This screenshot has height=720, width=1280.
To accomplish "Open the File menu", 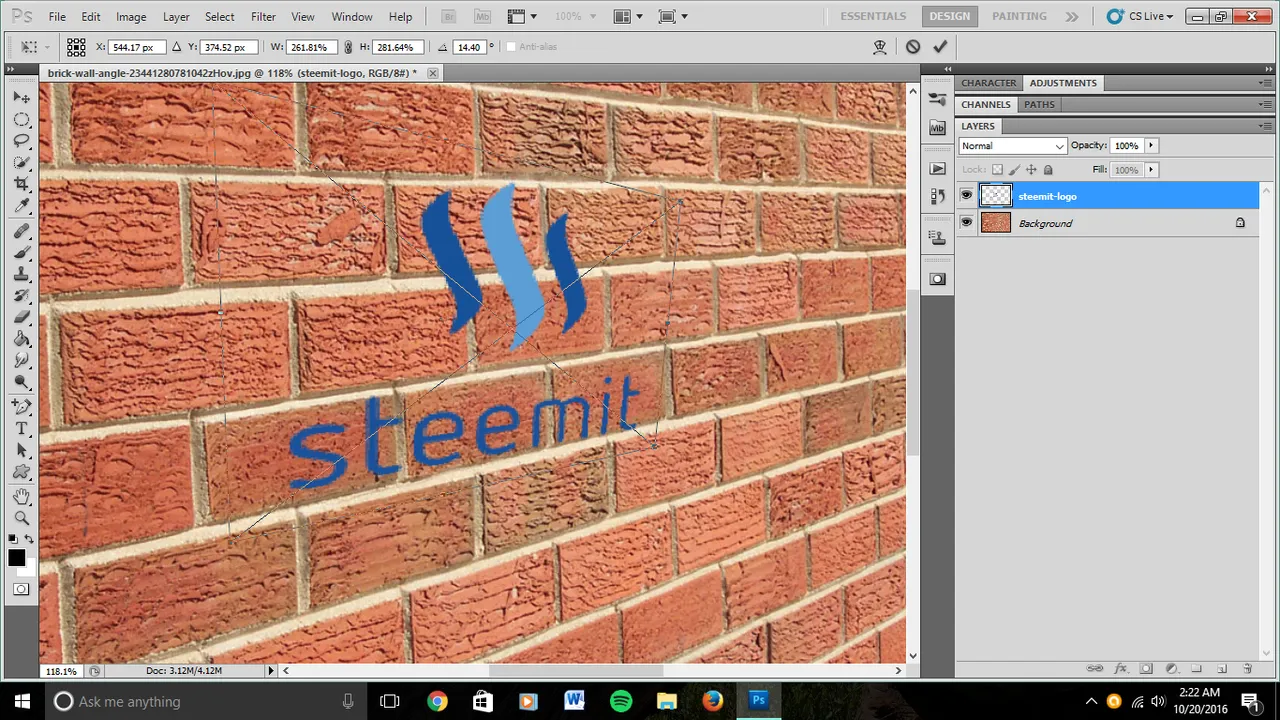I will click(x=57, y=17).
